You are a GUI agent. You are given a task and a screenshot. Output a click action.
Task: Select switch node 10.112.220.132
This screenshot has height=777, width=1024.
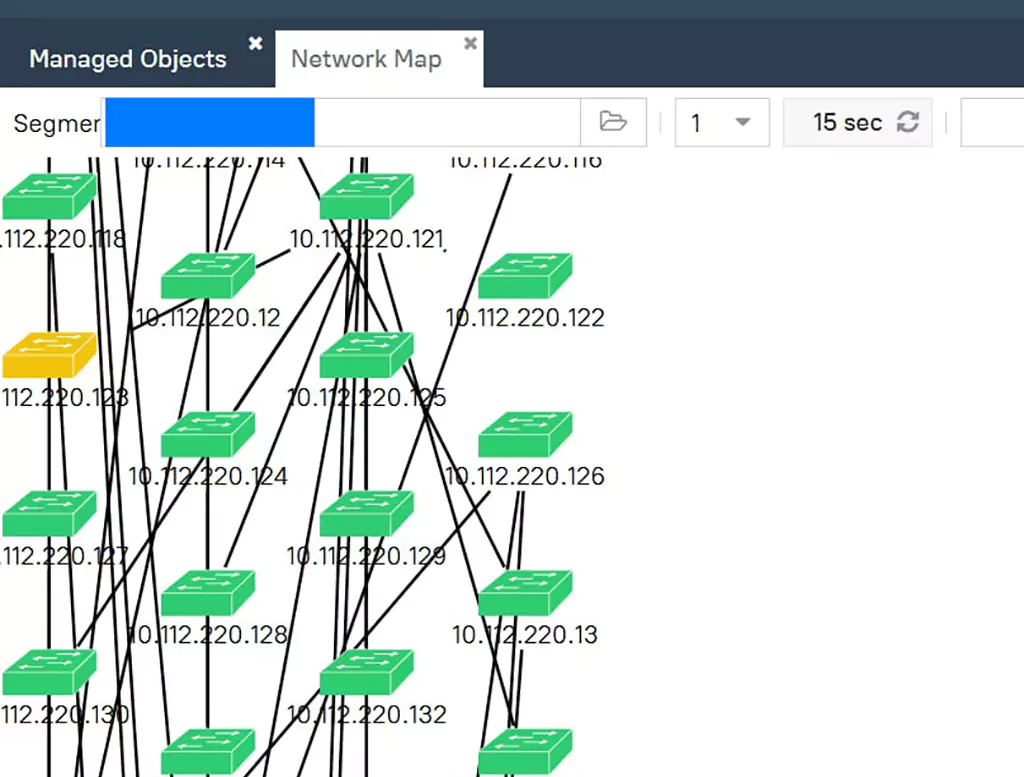pyautogui.click(x=366, y=672)
